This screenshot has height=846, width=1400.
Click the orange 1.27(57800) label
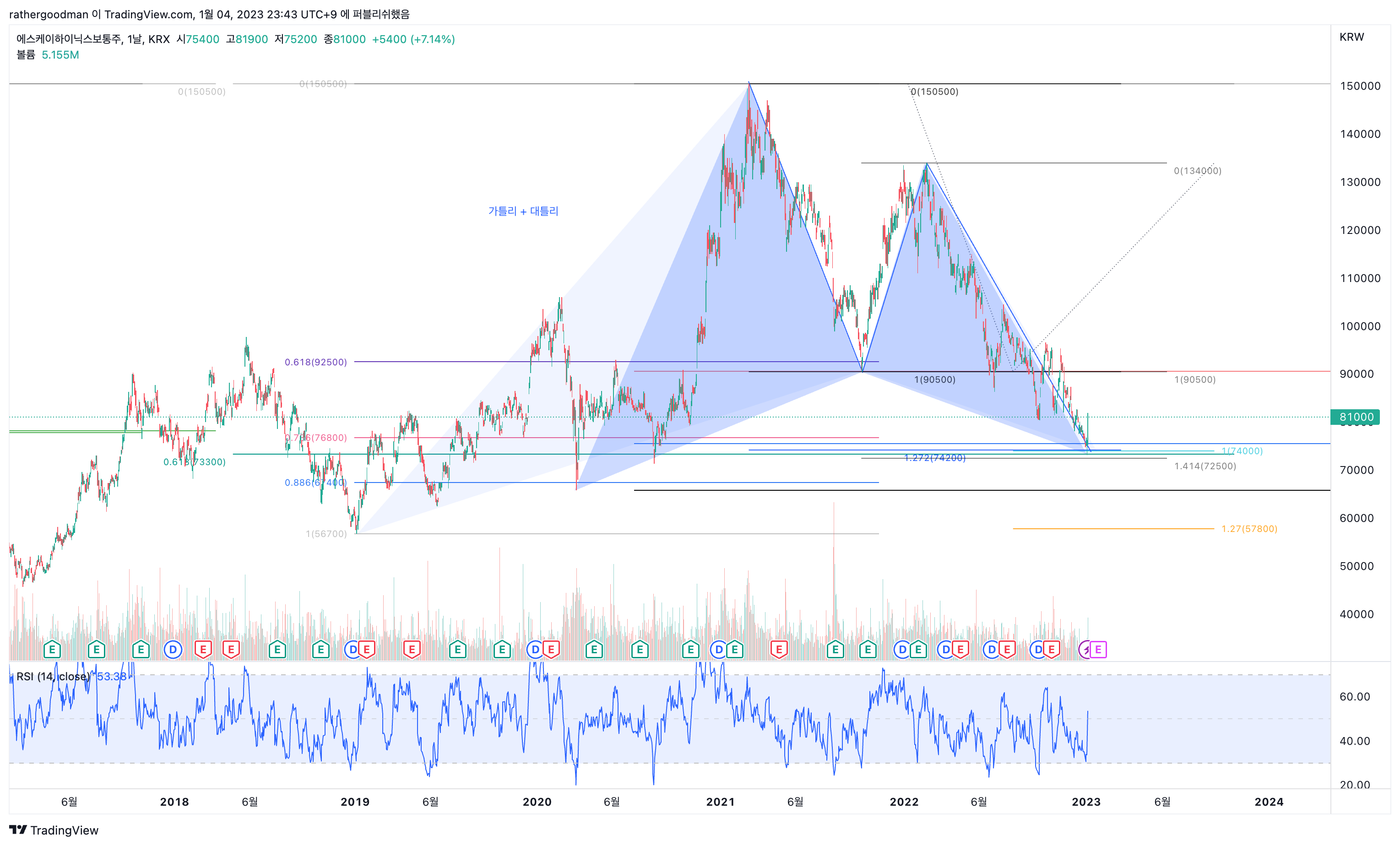coord(1249,529)
